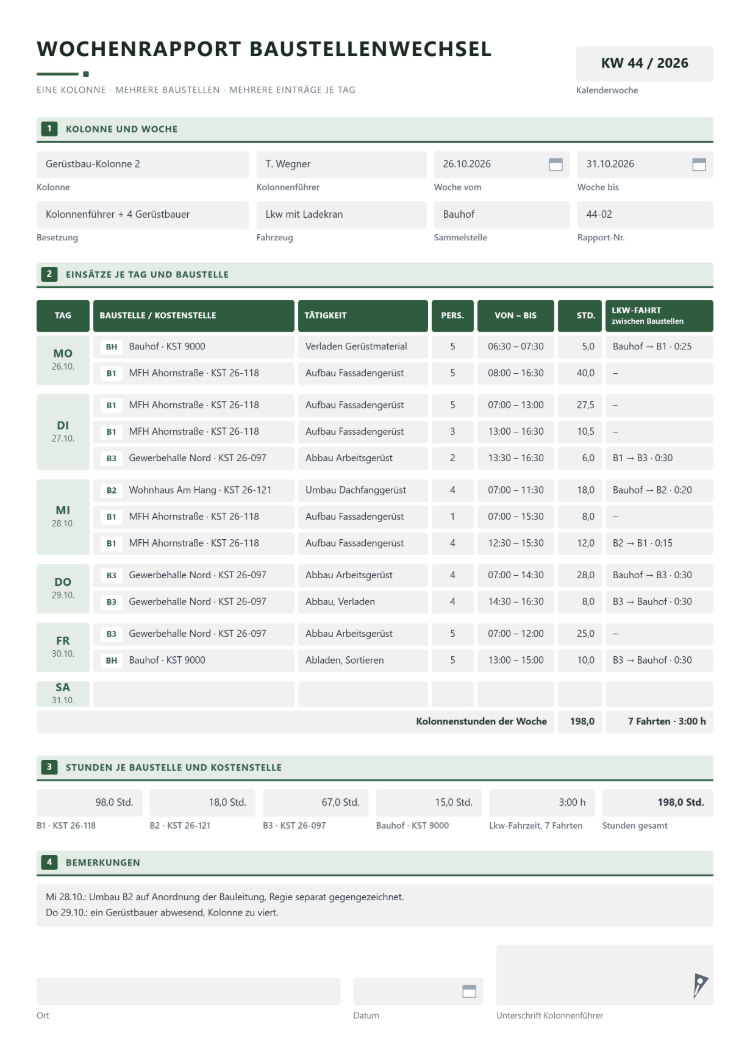Click time cell '13:00 – 15:00'

[515, 660]
